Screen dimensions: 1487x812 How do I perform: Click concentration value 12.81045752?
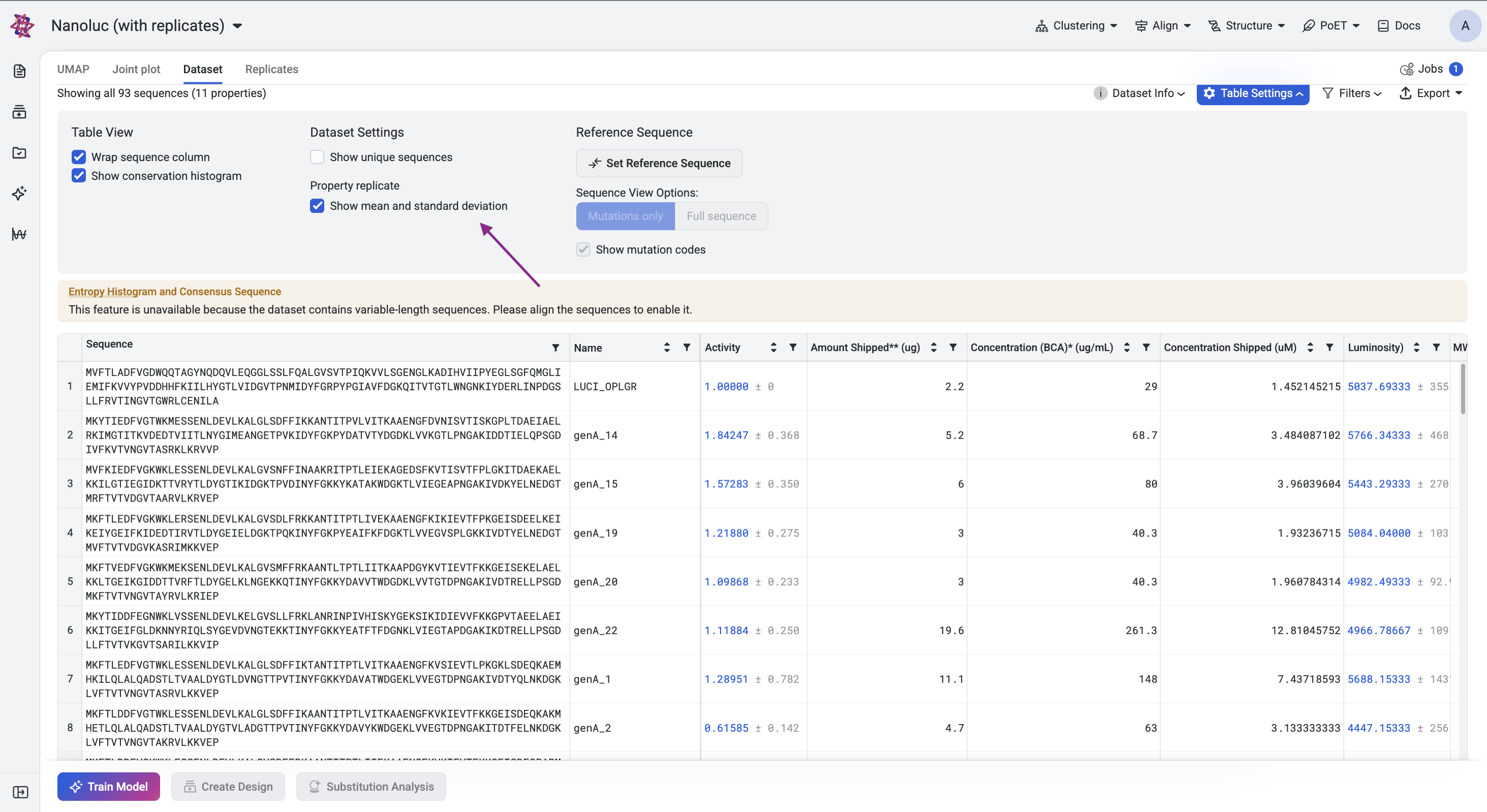(x=1306, y=631)
